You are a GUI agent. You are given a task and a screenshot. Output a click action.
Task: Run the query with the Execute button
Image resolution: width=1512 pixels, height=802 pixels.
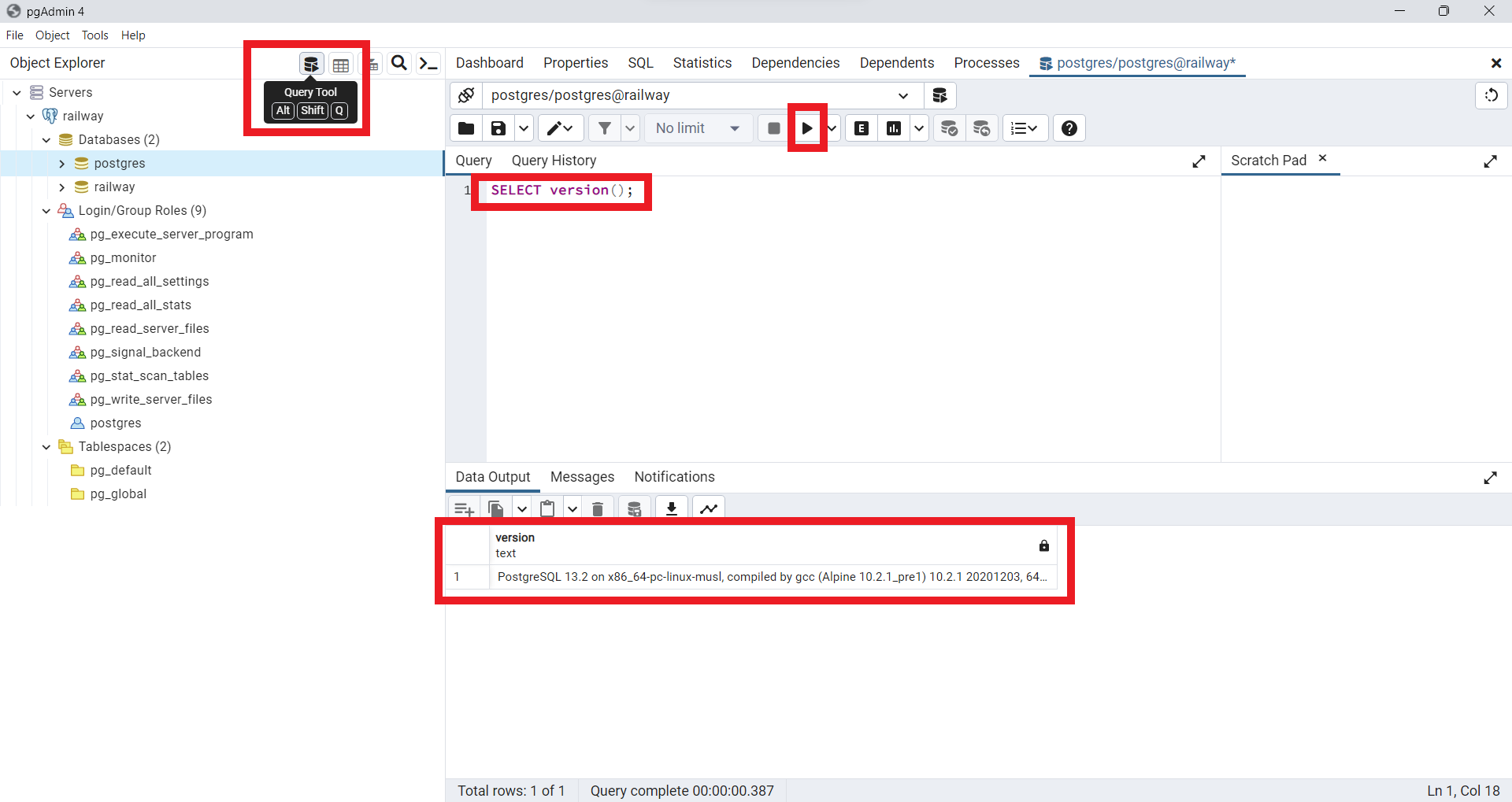pos(807,128)
